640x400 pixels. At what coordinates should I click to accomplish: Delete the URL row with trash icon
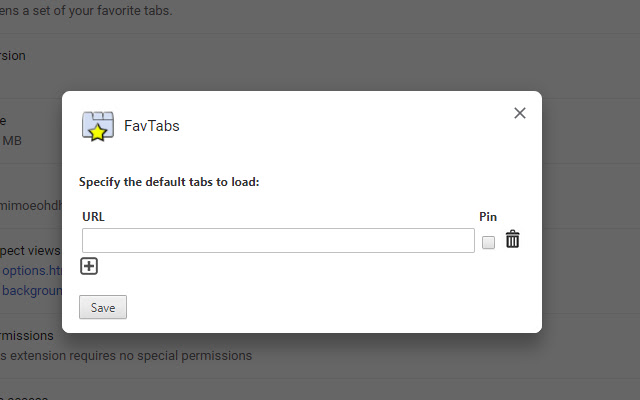click(512, 240)
